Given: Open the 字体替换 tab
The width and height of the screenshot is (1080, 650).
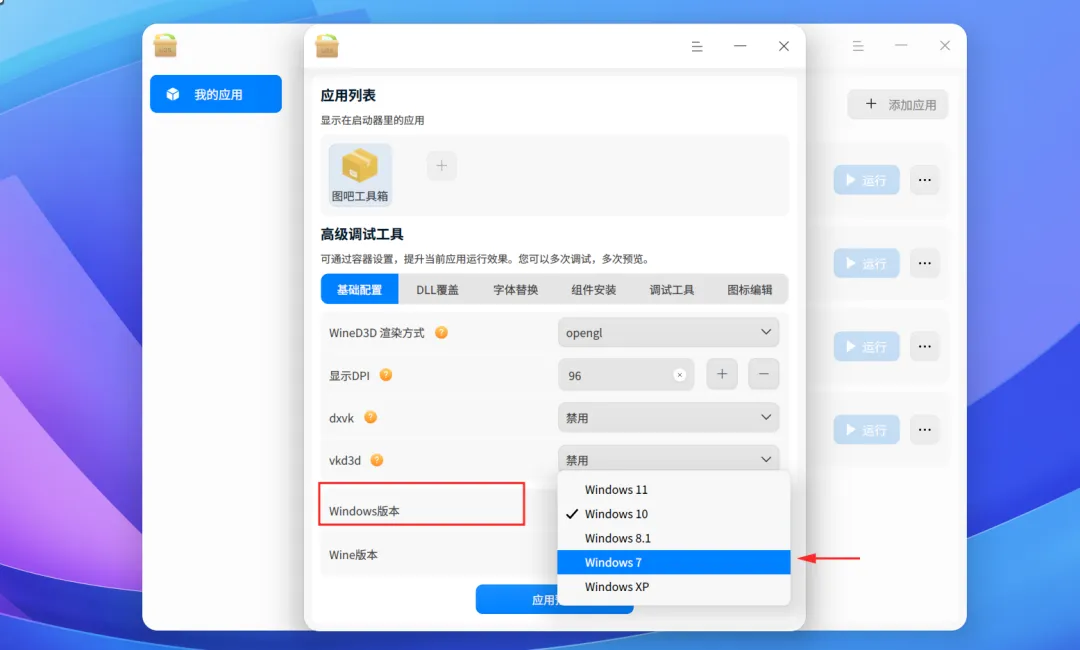Looking at the screenshot, I should 515,290.
